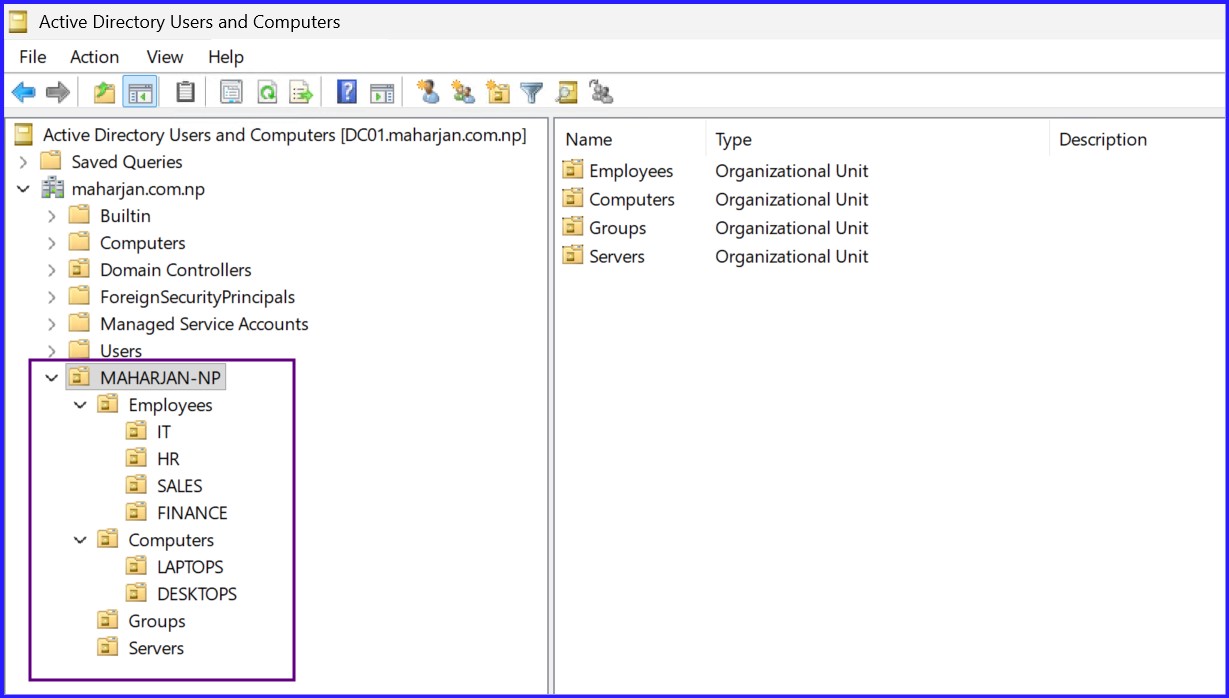Viewport: 1229px width, 698px height.
Task: Click the Find Objects magnifier toolbar icon
Action: point(565,92)
